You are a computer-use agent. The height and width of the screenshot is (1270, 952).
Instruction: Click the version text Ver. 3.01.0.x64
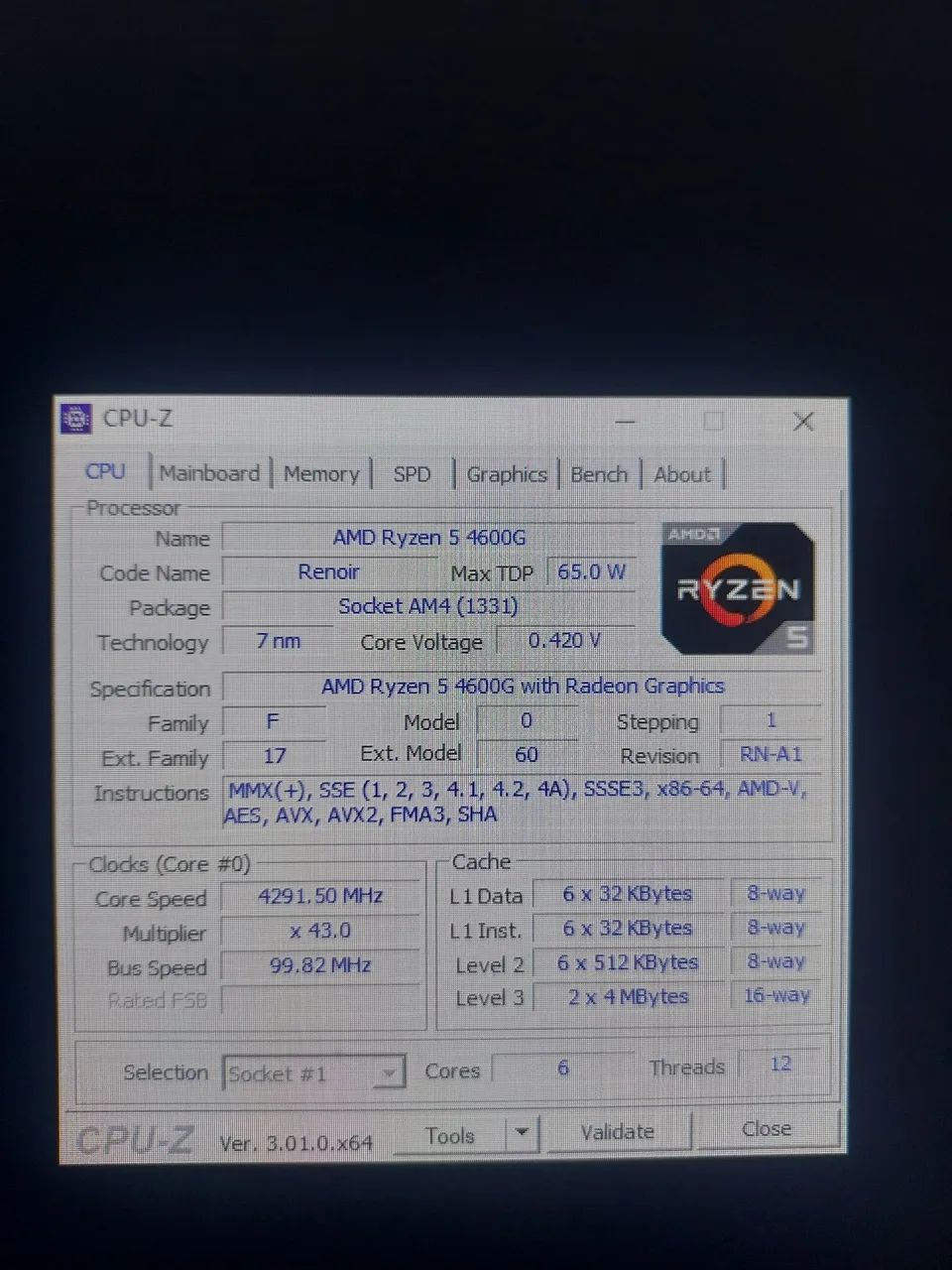pos(296,1143)
